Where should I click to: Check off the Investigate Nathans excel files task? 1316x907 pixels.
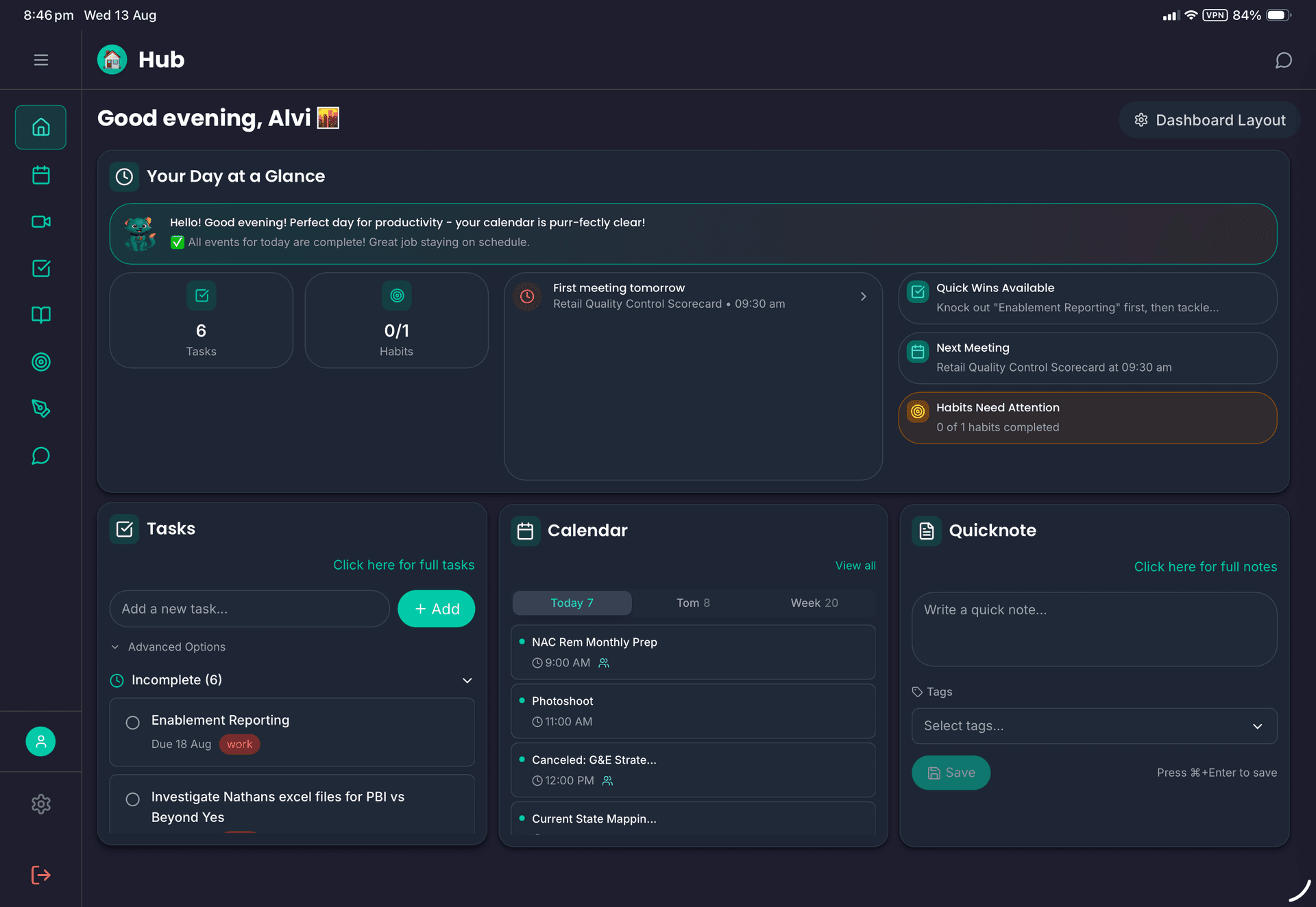tap(133, 799)
